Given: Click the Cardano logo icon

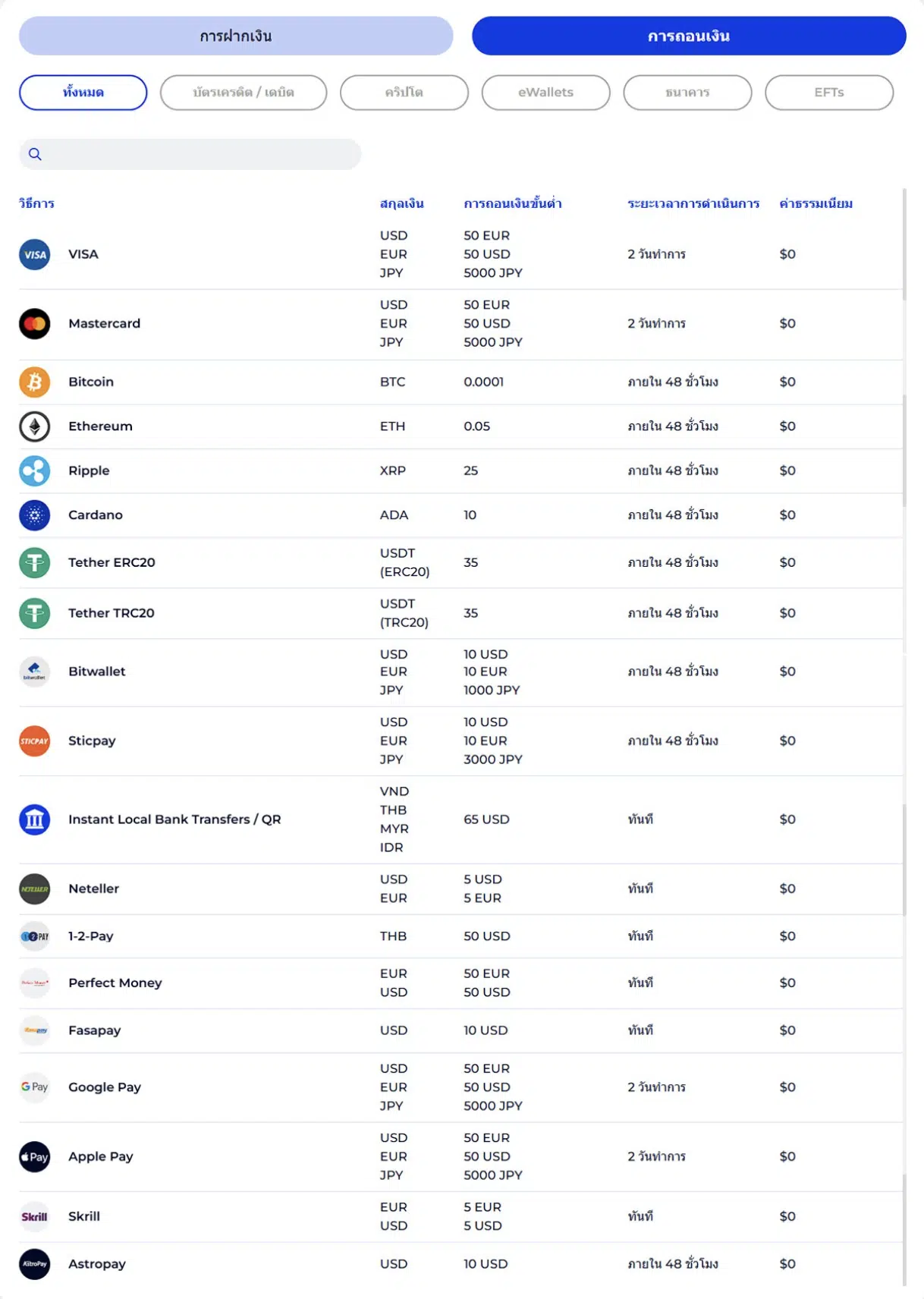Looking at the screenshot, I should pyautogui.click(x=35, y=515).
